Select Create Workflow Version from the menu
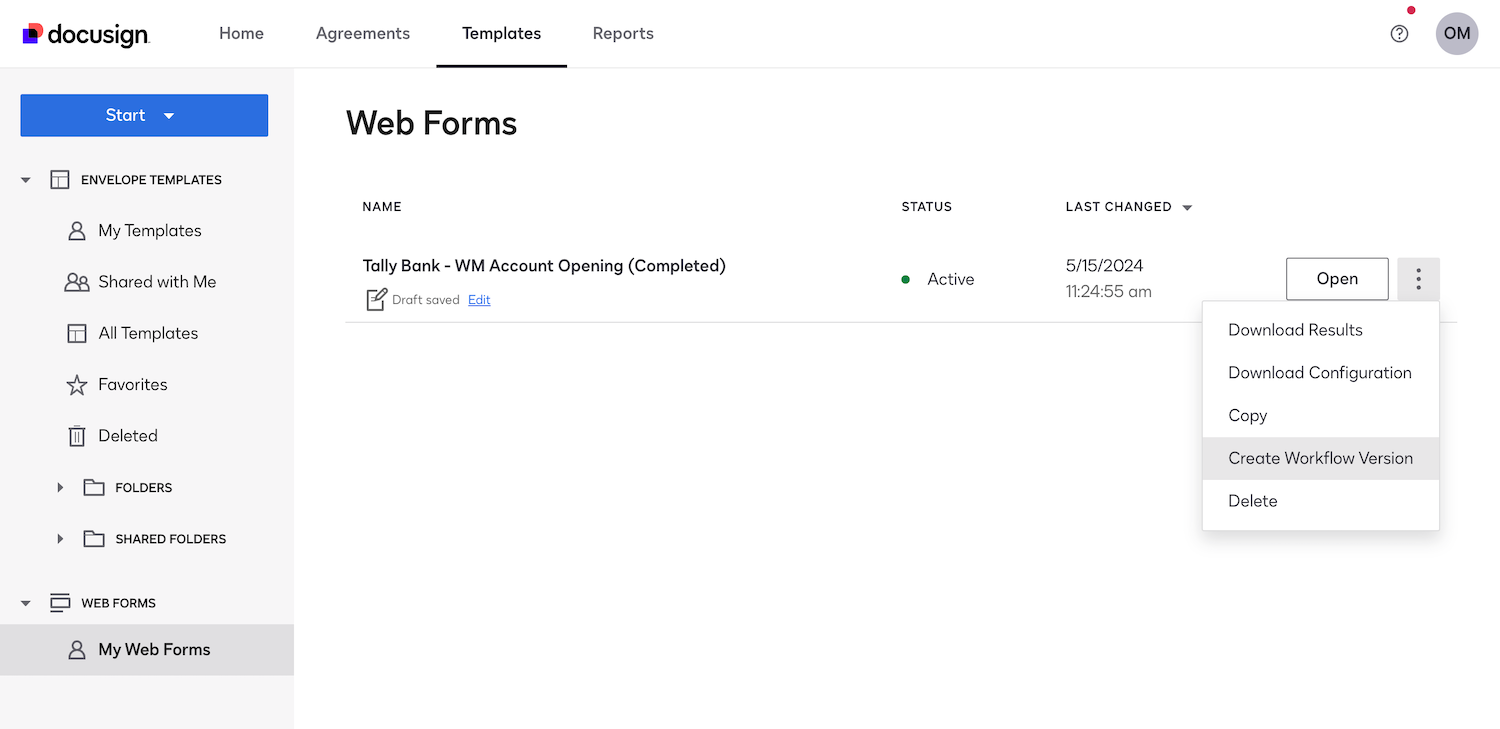 pyautogui.click(x=1320, y=458)
